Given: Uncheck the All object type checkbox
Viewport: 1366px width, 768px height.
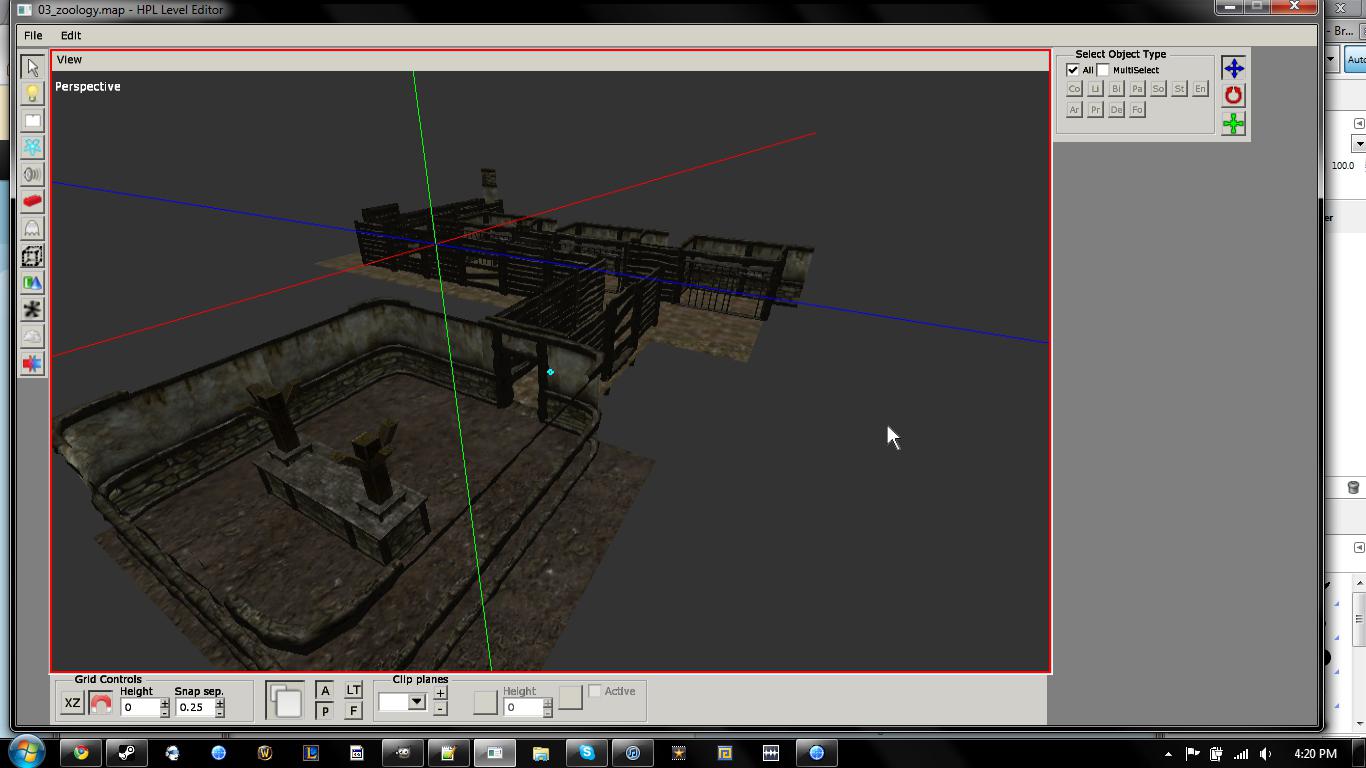Looking at the screenshot, I should [1073, 70].
